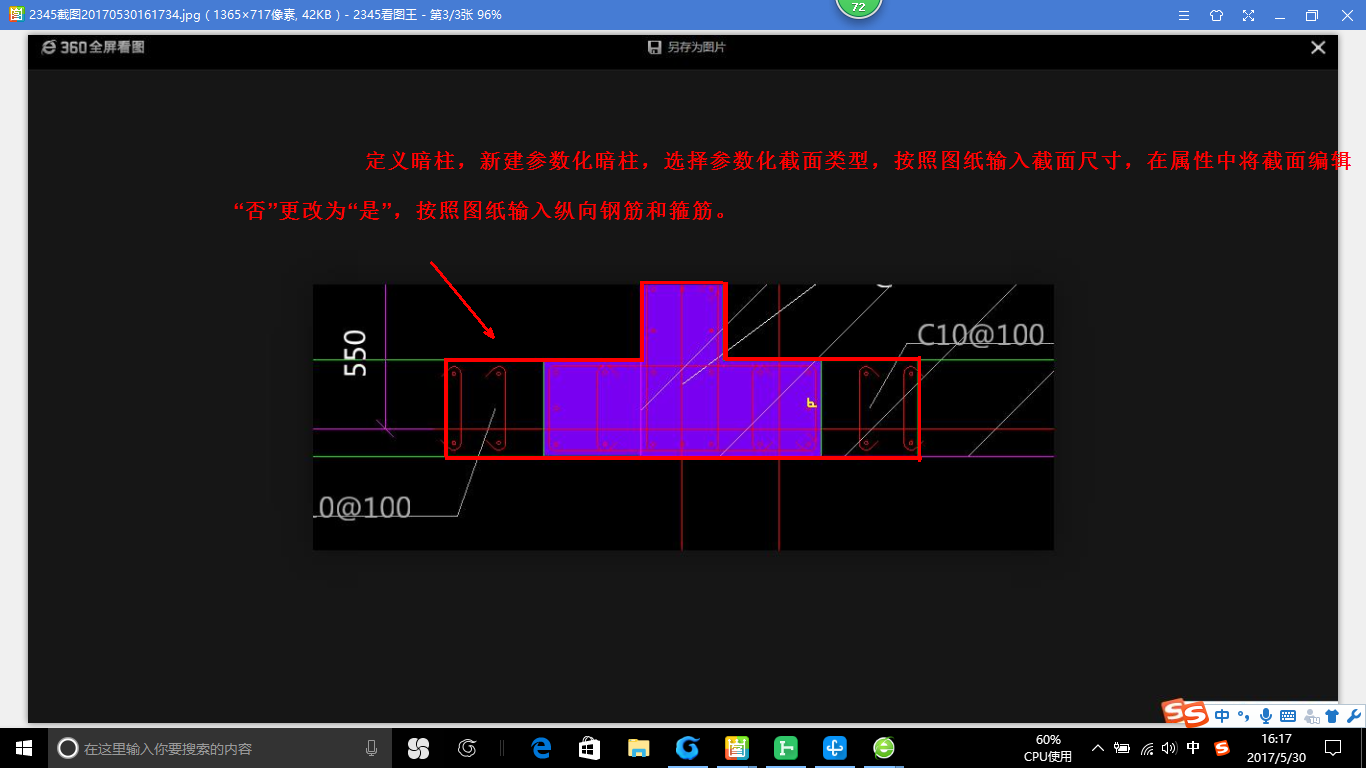The width and height of the screenshot is (1366, 768).
Task: Click the green 72 badge at top
Action: tap(858, 8)
